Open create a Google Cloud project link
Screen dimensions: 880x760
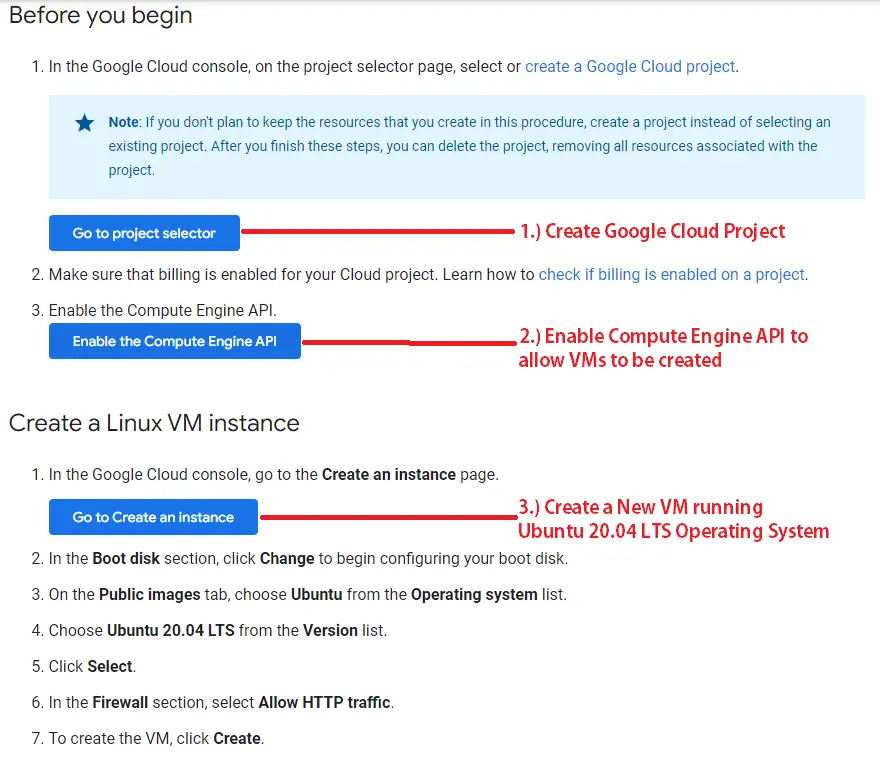click(x=630, y=67)
